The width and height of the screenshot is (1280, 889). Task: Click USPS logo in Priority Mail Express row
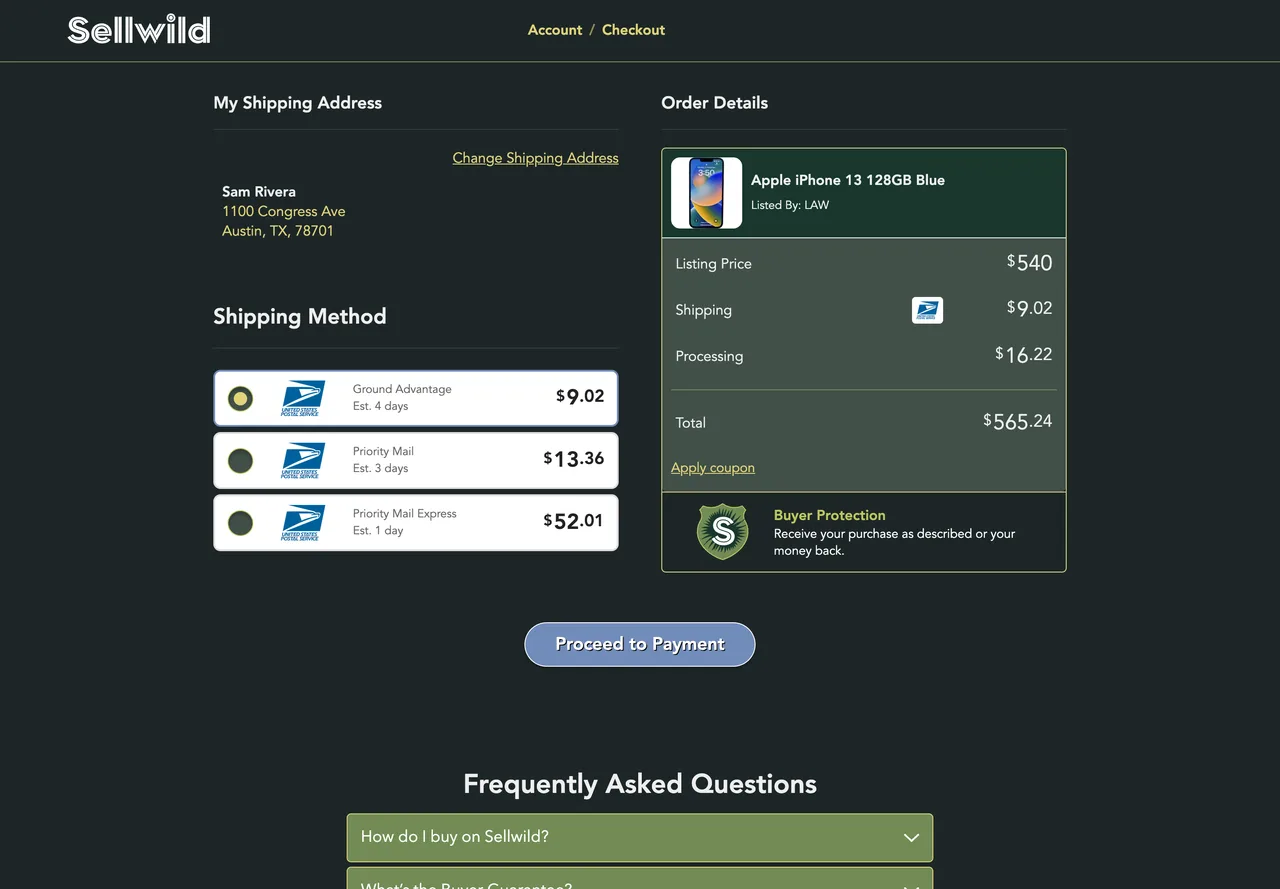point(303,522)
